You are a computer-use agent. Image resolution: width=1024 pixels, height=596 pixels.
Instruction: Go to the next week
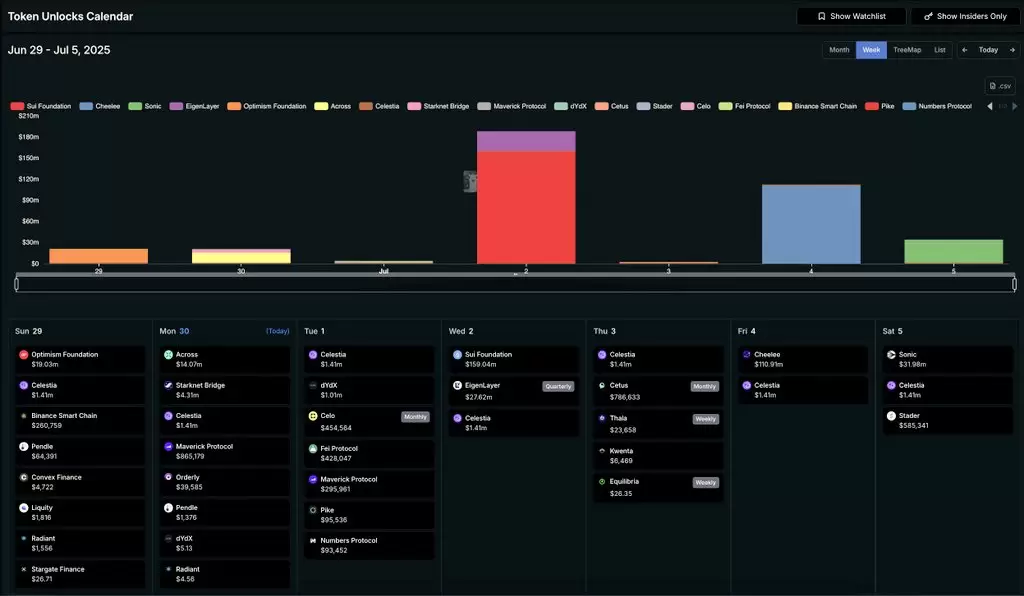[1012, 50]
